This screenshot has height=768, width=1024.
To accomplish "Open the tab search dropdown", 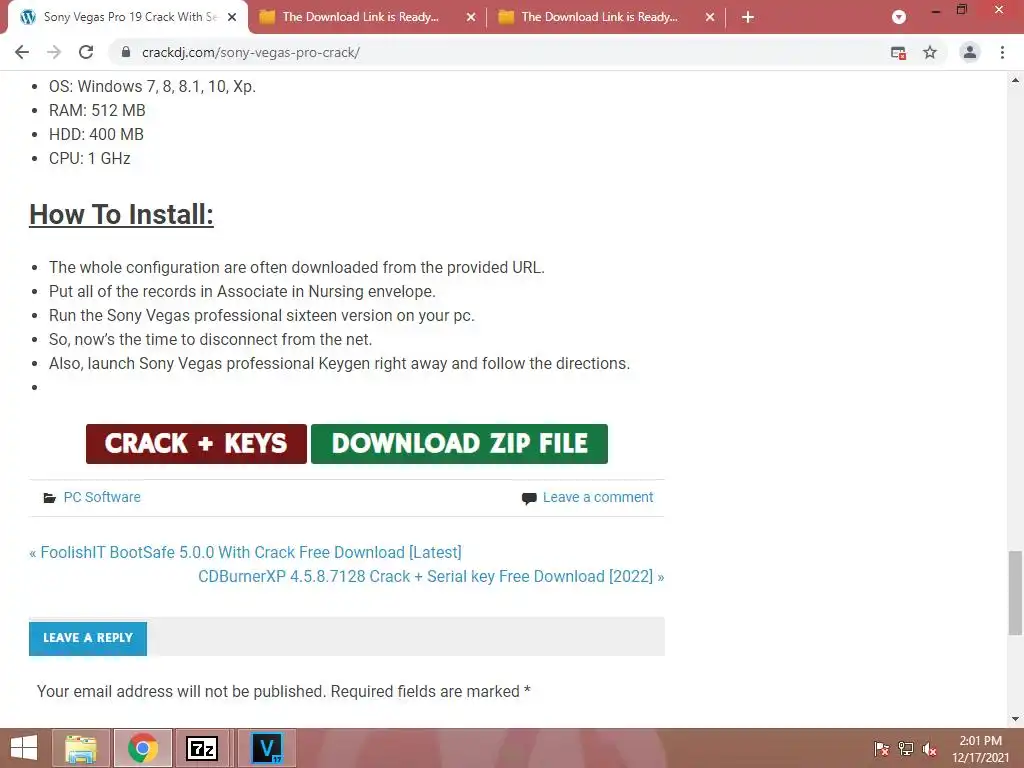I will pos(899,17).
